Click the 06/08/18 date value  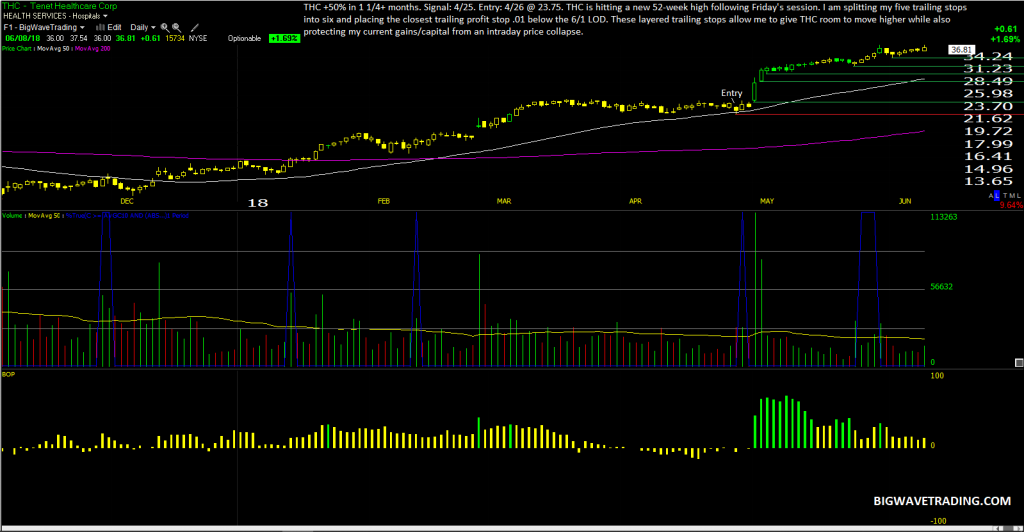[22, 39]
